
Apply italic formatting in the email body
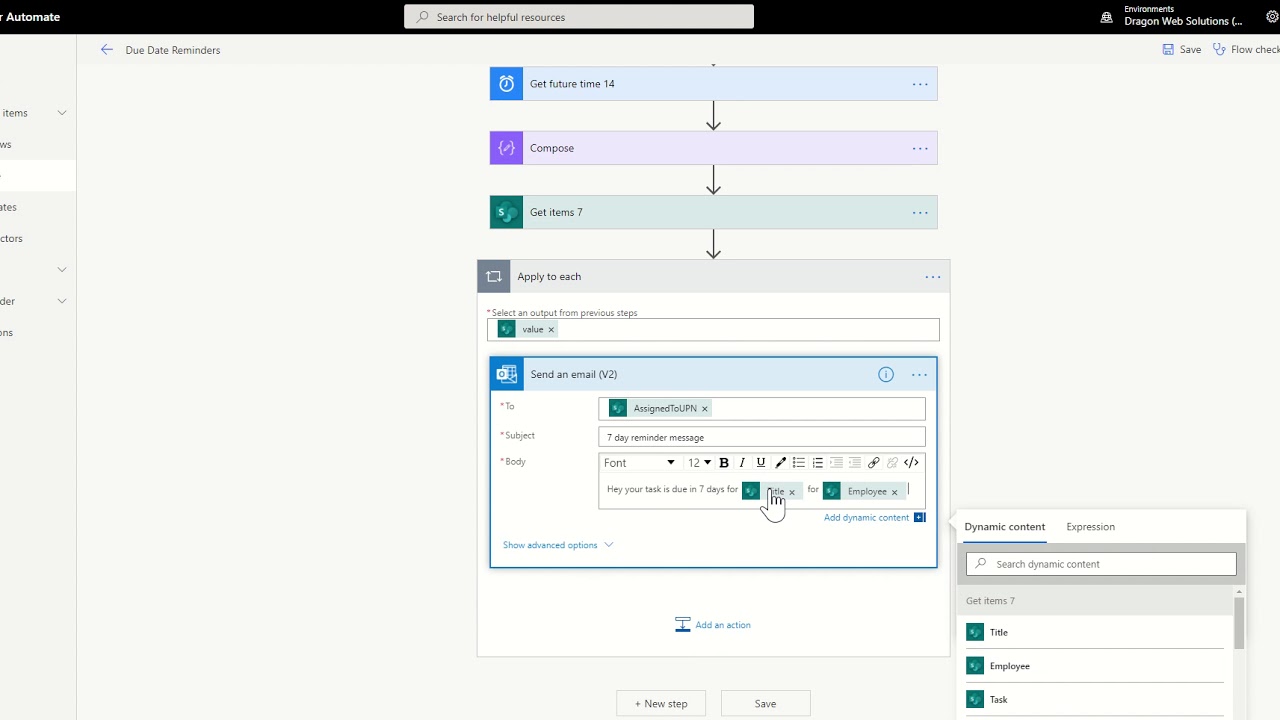pyautogui.click(x=742, y=462)
